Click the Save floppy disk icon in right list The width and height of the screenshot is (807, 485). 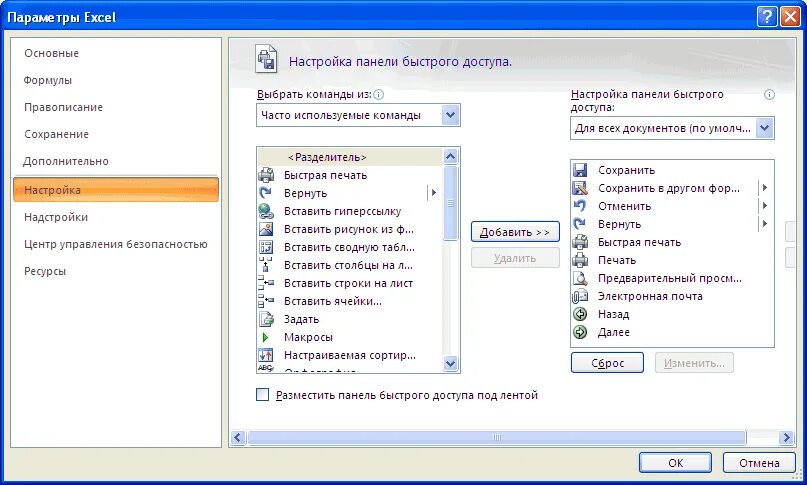pyautogui.click(x=580, y=170)
